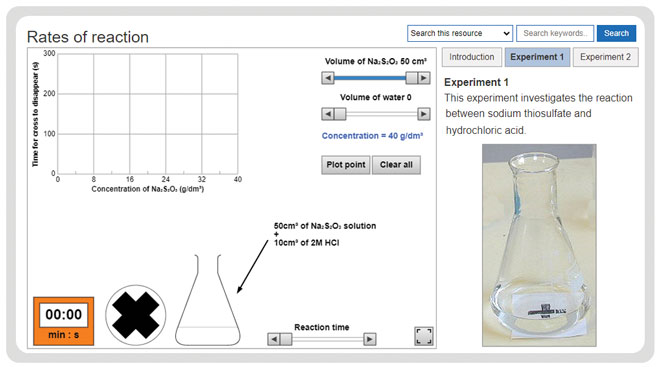This screenshot has width=660, height=367.
Task: Click the empty graph plotting area
Action: (148, 114)
